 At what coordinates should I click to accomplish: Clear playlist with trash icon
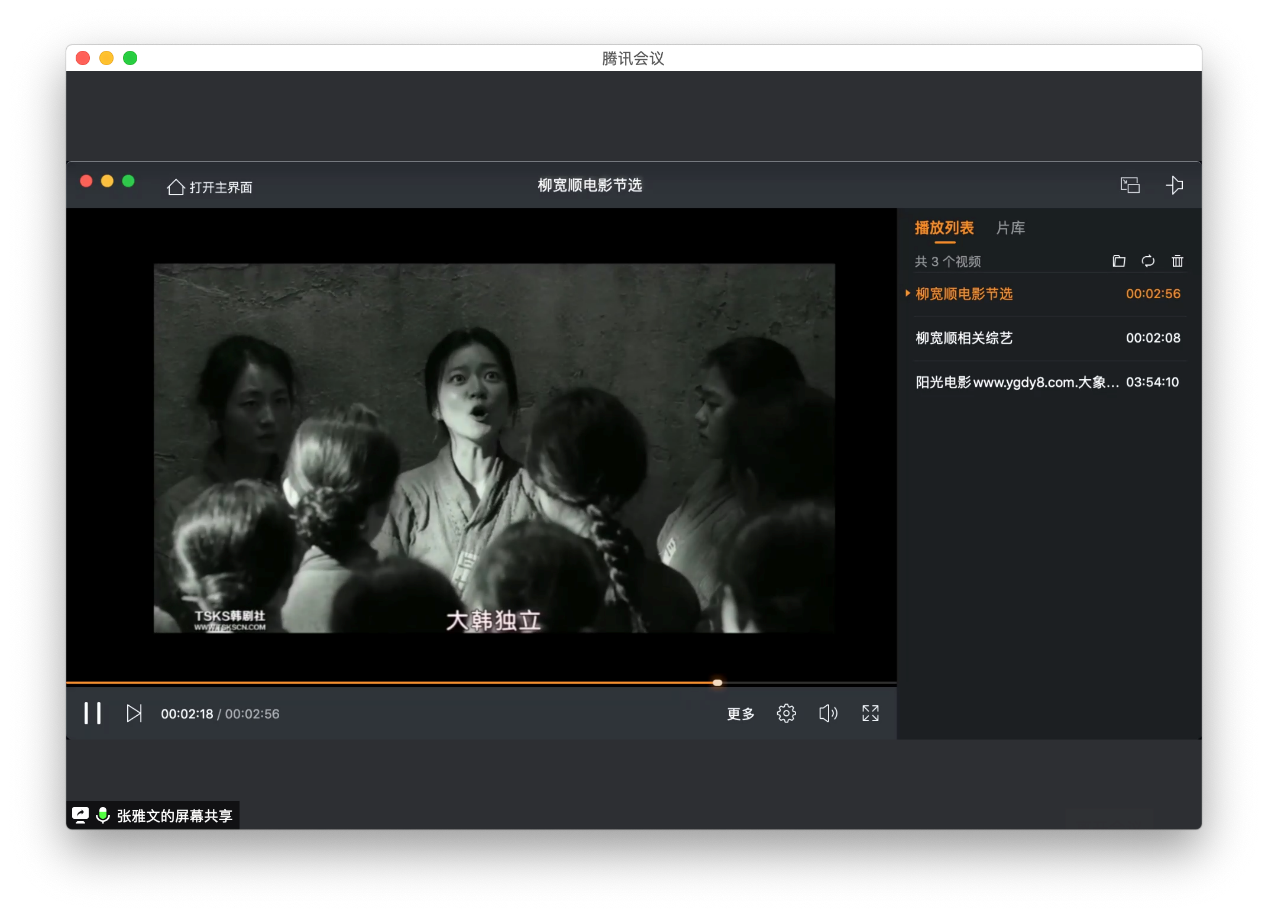coord(1177,261)
